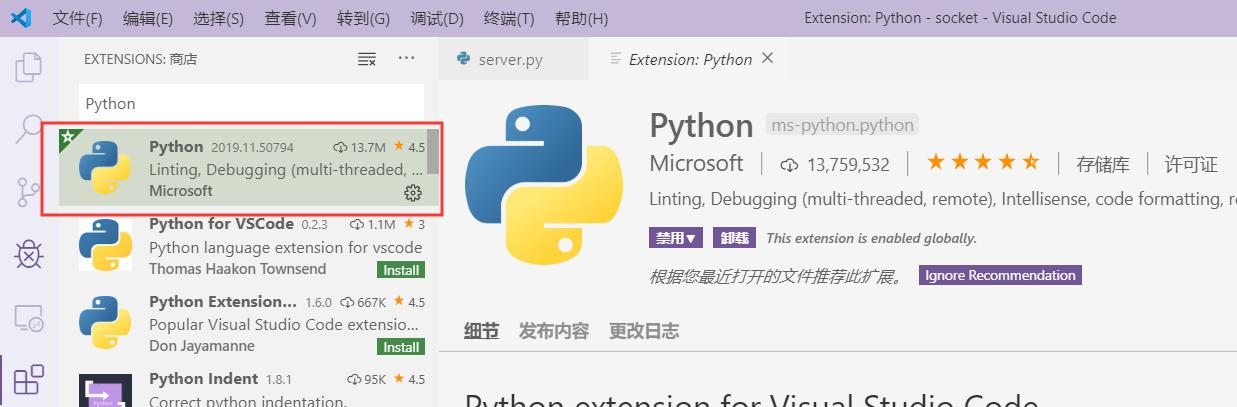The width and height of the screenshot is (1237, 407).
Task: Open the Remote Explorer view
Action: (x=29, y=317)
